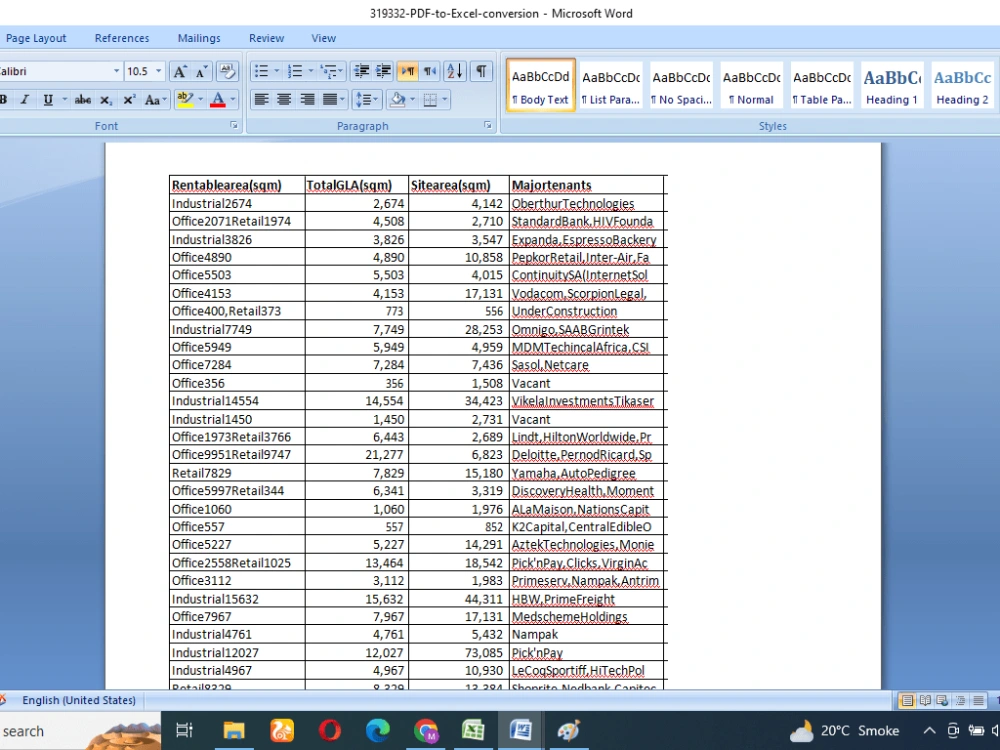Click the Grow Font icon

(x=180, y=71)
